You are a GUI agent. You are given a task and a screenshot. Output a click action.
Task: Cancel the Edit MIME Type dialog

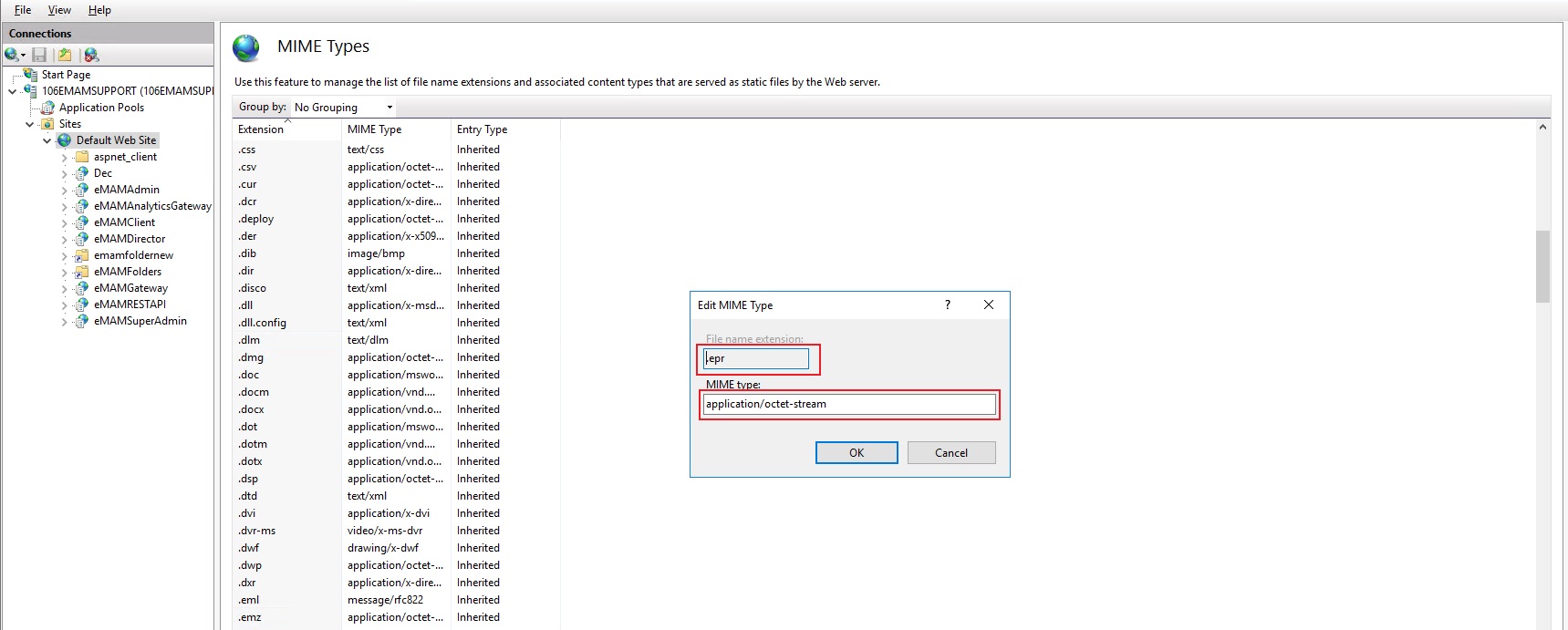[950, 453]
